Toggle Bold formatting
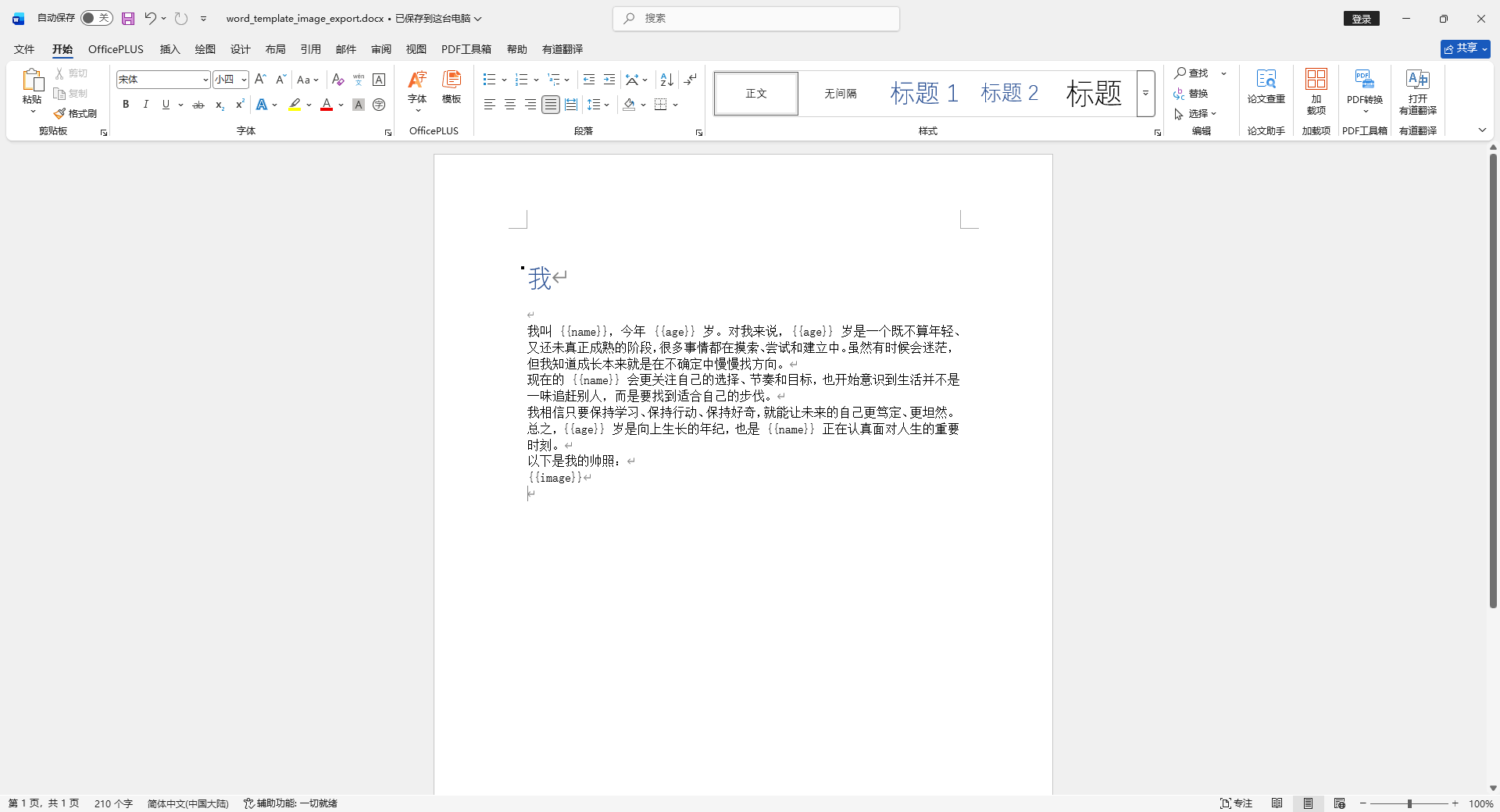This screenshot has width=1500, height=812. 126,105
